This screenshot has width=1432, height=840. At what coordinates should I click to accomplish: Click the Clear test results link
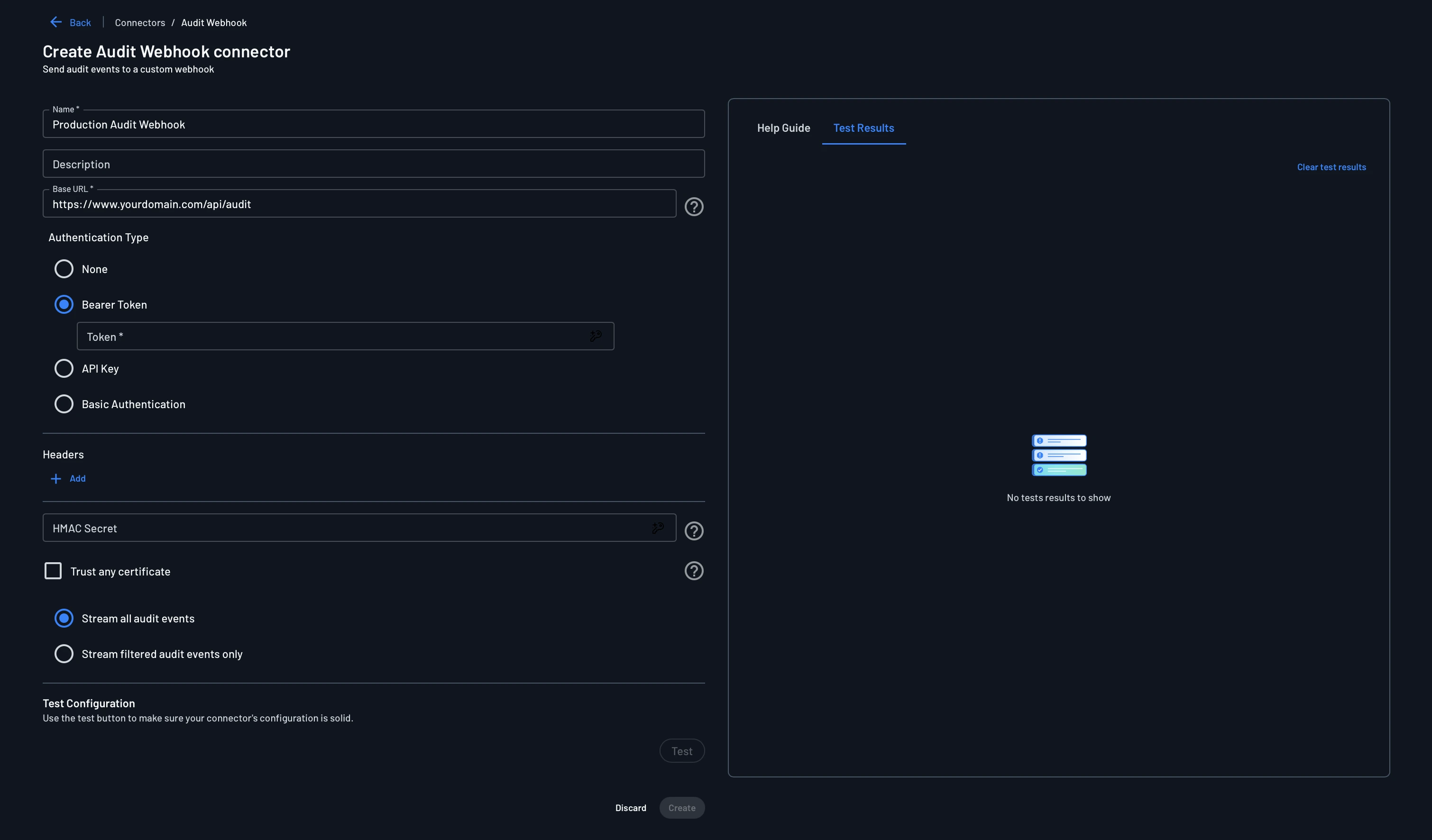[x=1331, y=166]
